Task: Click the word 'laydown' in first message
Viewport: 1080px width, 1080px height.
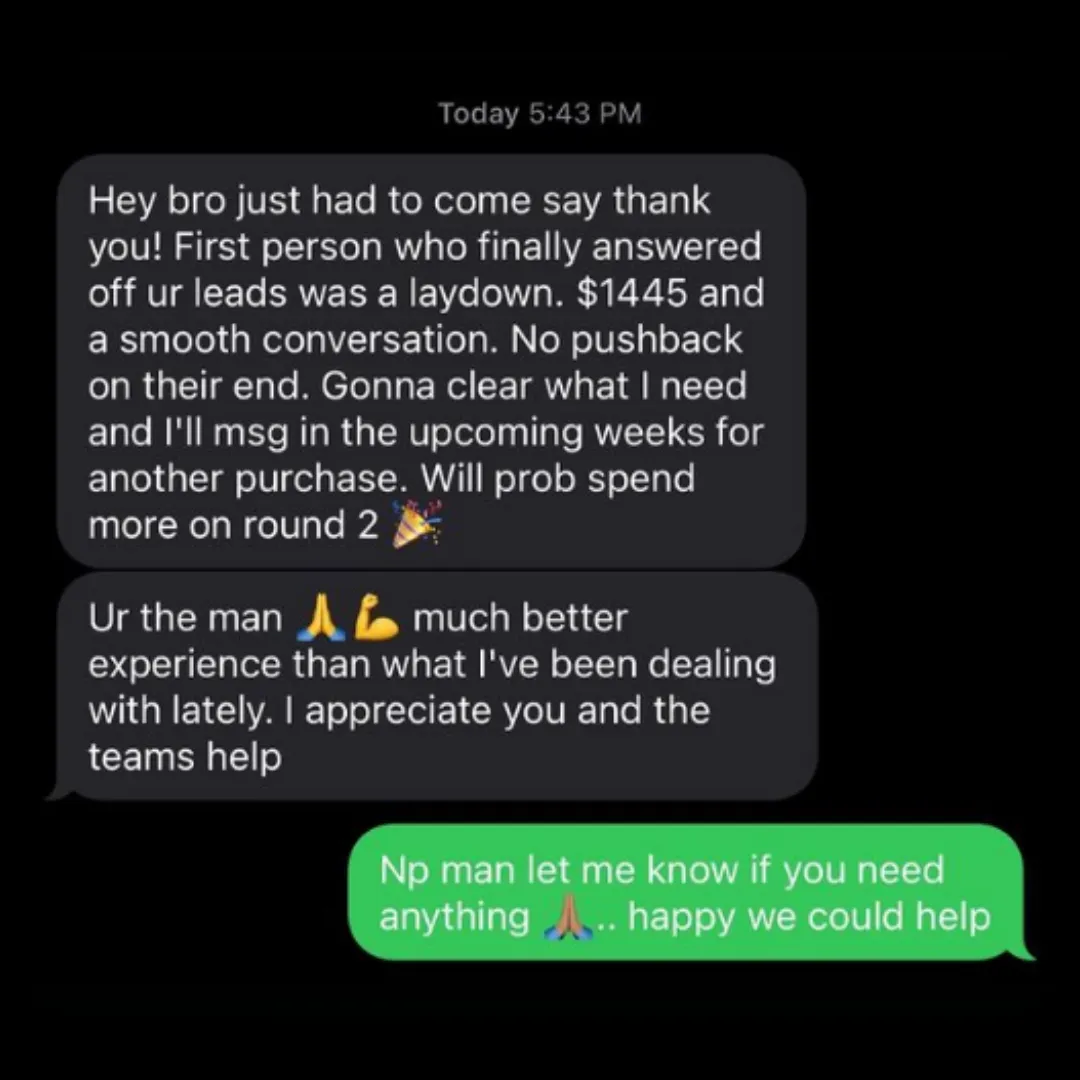Action: (x=481, y=295)
